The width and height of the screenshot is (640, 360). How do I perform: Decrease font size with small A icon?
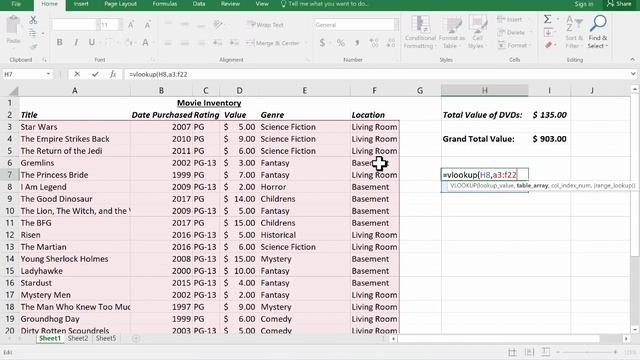coord(147,25)
